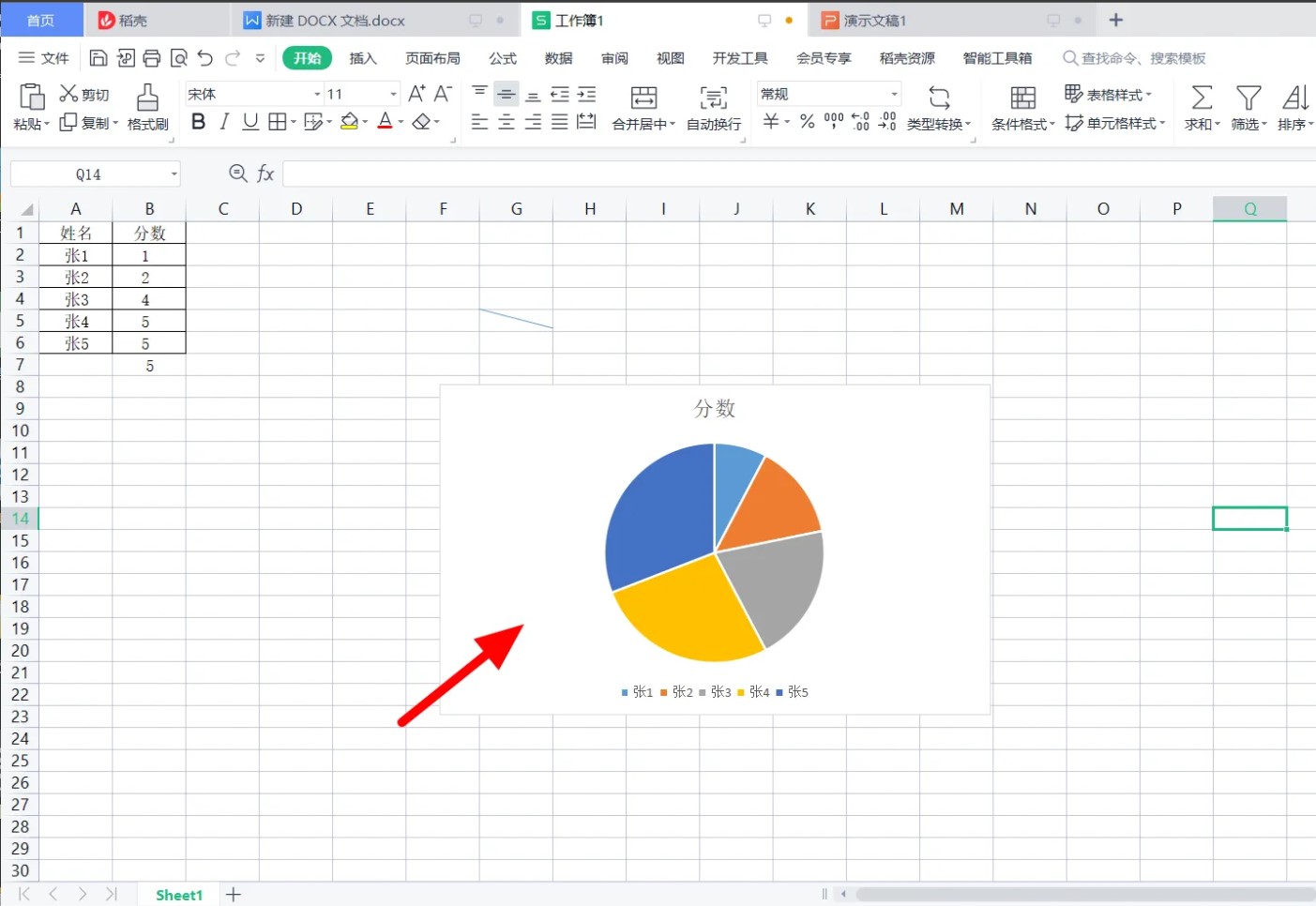The width and height of the screenshot is (1316, 906).
Task: Click the horizontal scrollbar at bottom
Action: (x=1085, y=895)
